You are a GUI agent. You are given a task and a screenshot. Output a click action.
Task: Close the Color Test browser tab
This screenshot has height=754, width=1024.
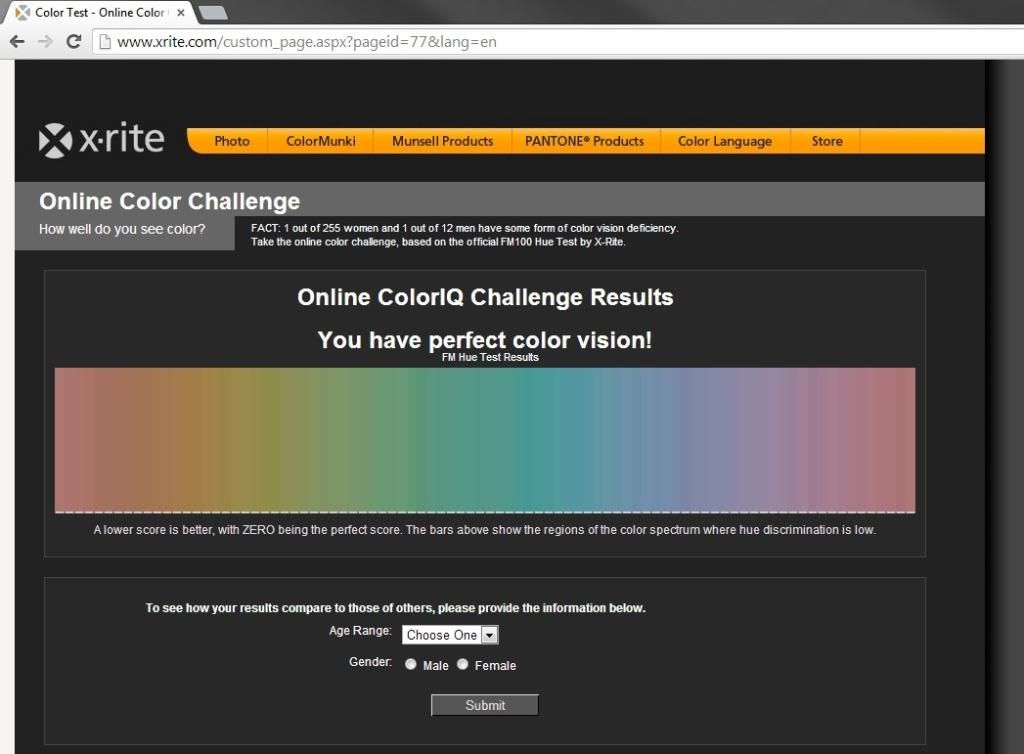[x=181, y=12]
